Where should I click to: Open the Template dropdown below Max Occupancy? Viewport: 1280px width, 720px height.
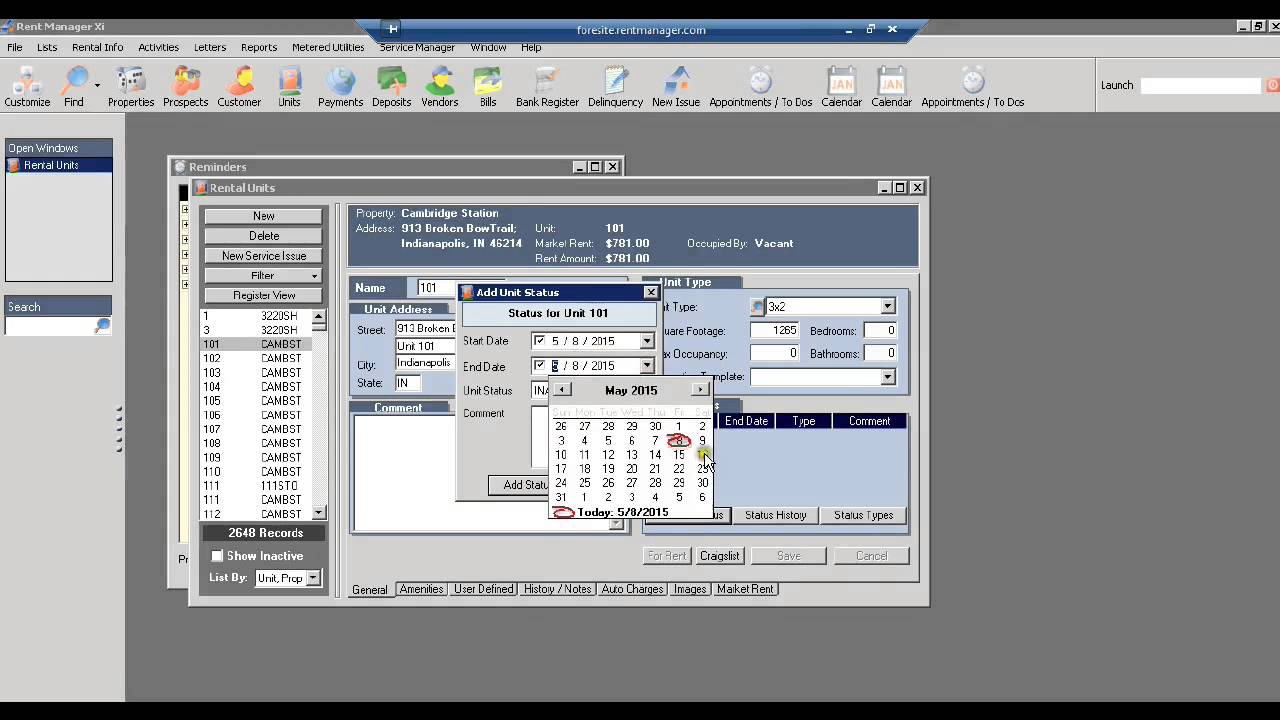[x=887, y=377]
